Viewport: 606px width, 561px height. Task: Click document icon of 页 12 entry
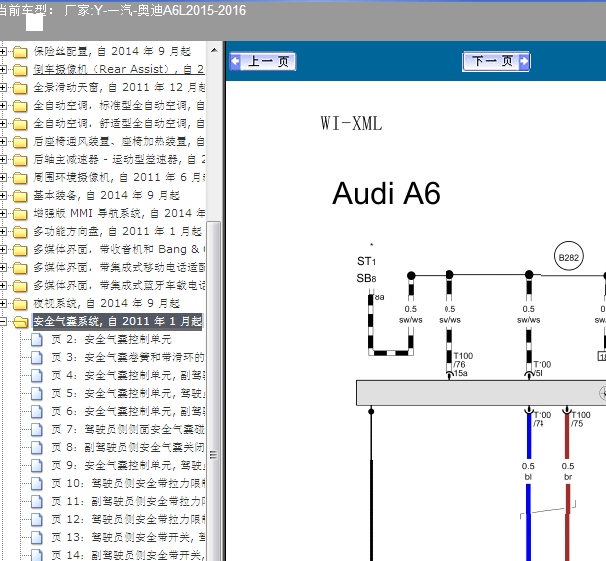tap(37, 520)
